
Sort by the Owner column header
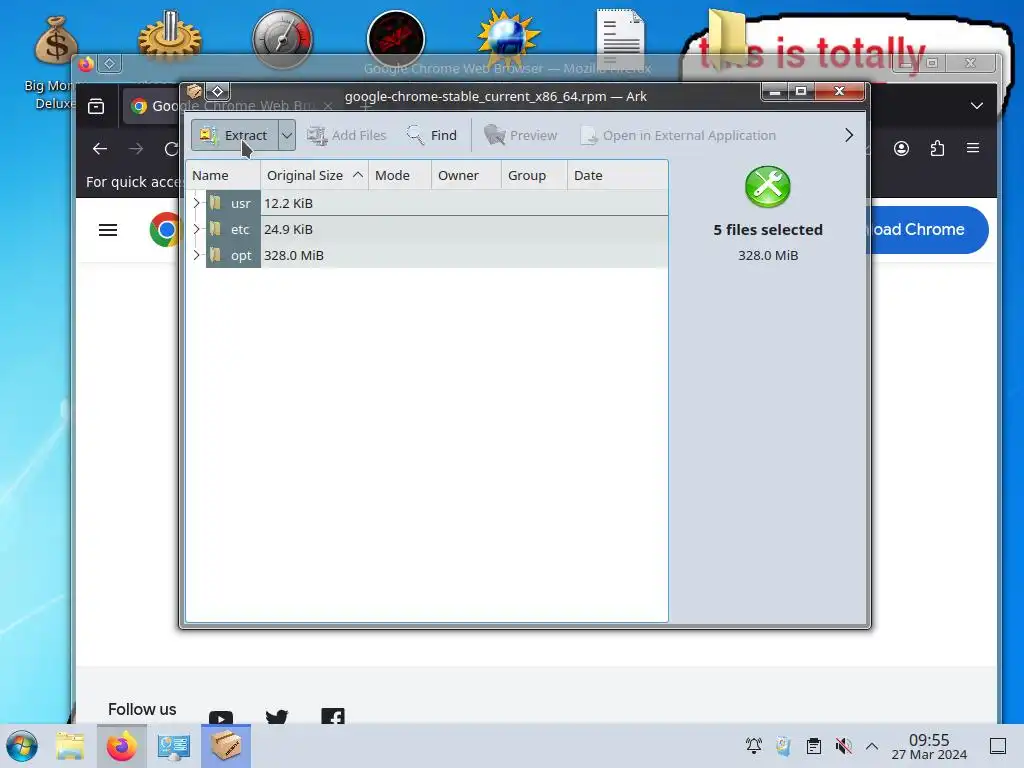pos(466,175)
